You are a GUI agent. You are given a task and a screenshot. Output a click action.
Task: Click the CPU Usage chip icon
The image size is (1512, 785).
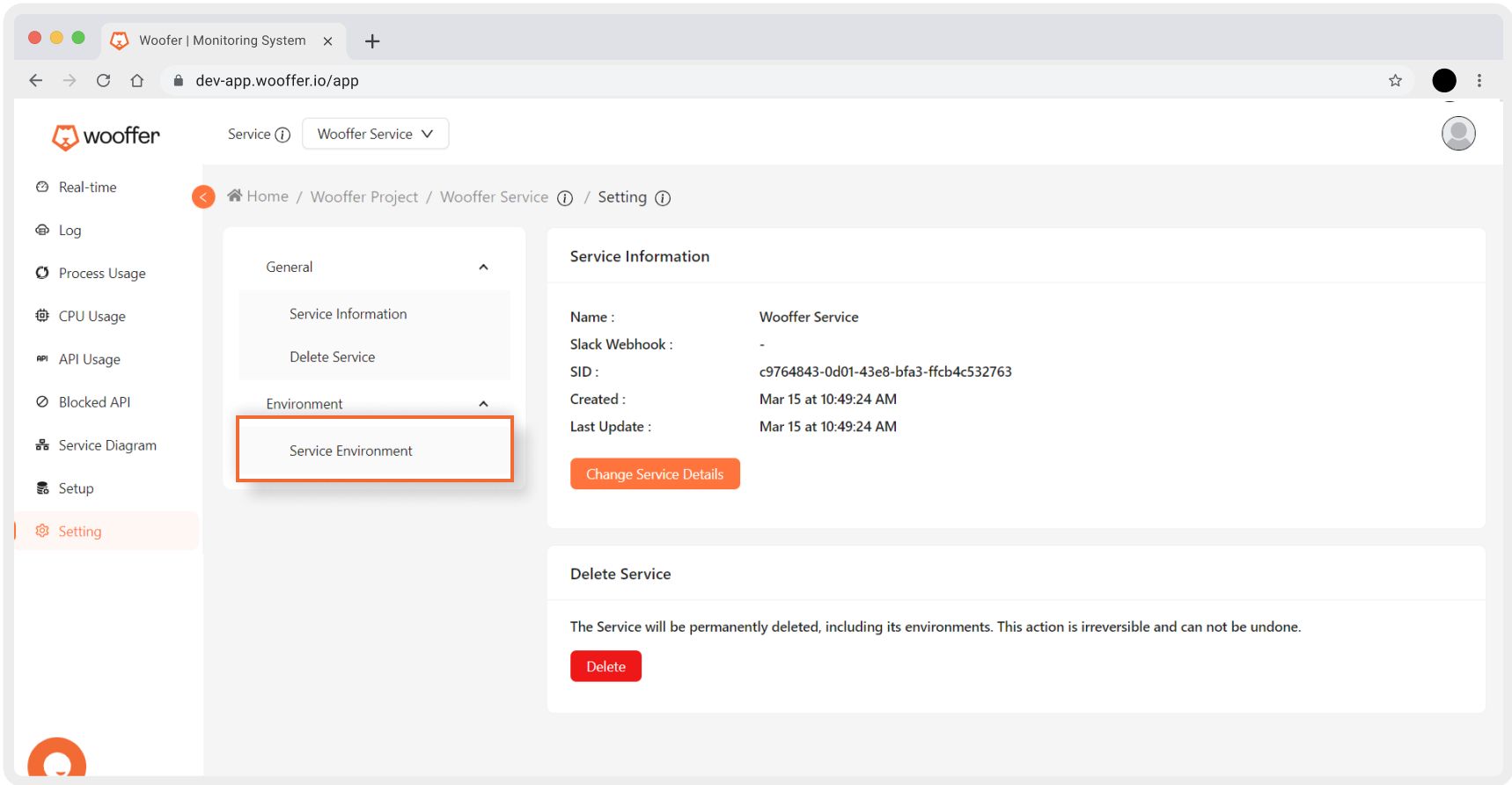[x=42, y=315]
